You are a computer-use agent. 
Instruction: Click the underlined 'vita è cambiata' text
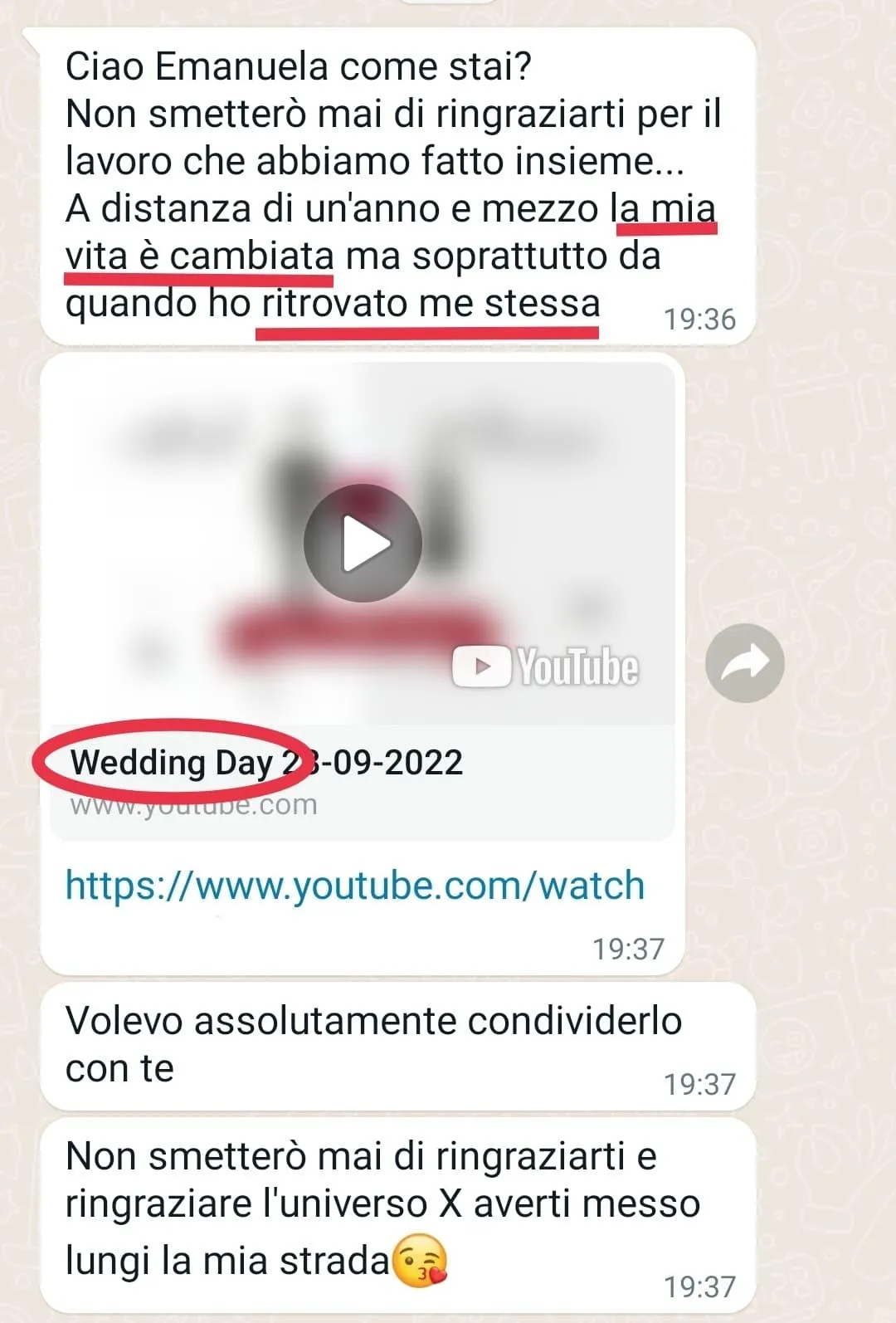199,256
